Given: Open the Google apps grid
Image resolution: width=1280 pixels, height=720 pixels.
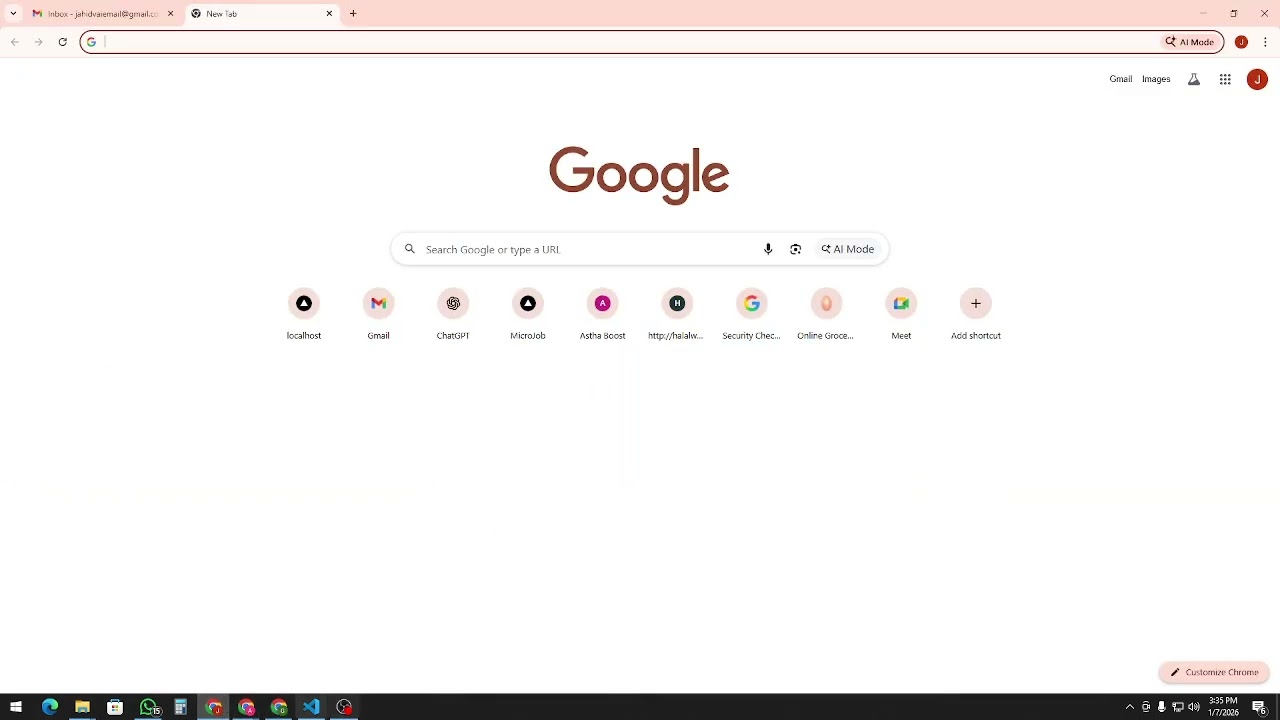Looking at the screenshot, I should (x=1225, y=79).
